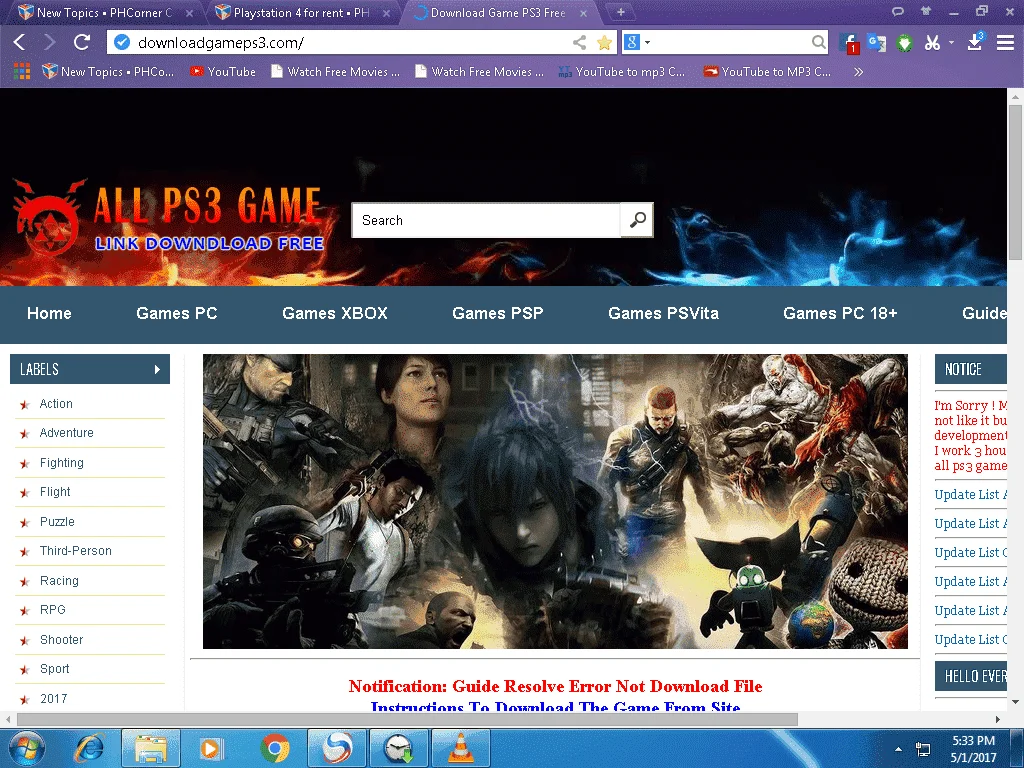Select the 2017 label
Viewport: 1024px width, 768px height.
point(54,698)
